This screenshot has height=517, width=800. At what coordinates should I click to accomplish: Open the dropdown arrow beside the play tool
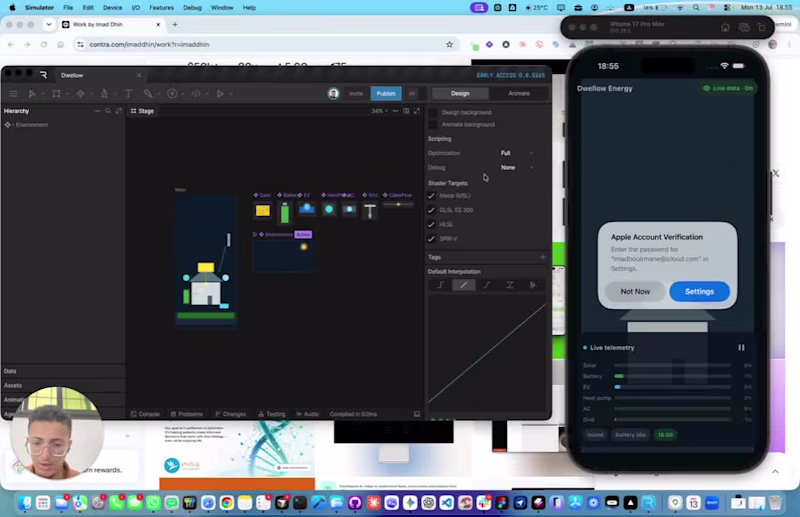(231, 94)
